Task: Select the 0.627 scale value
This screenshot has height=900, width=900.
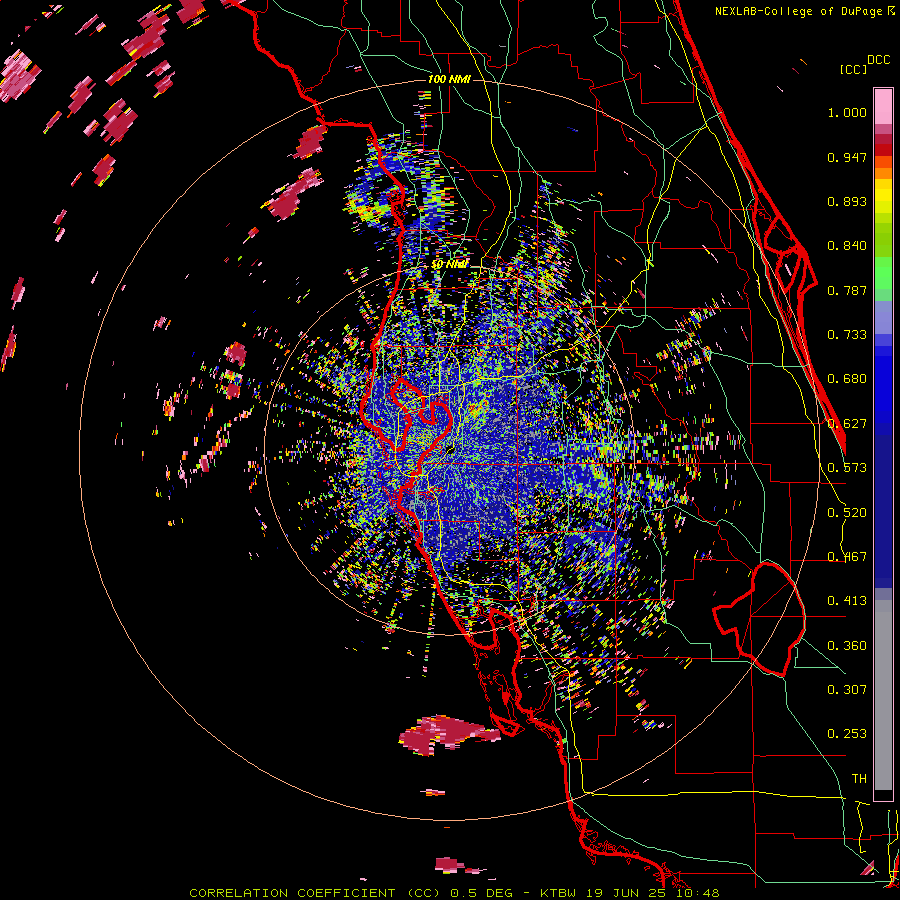Action: pos(847,424)
